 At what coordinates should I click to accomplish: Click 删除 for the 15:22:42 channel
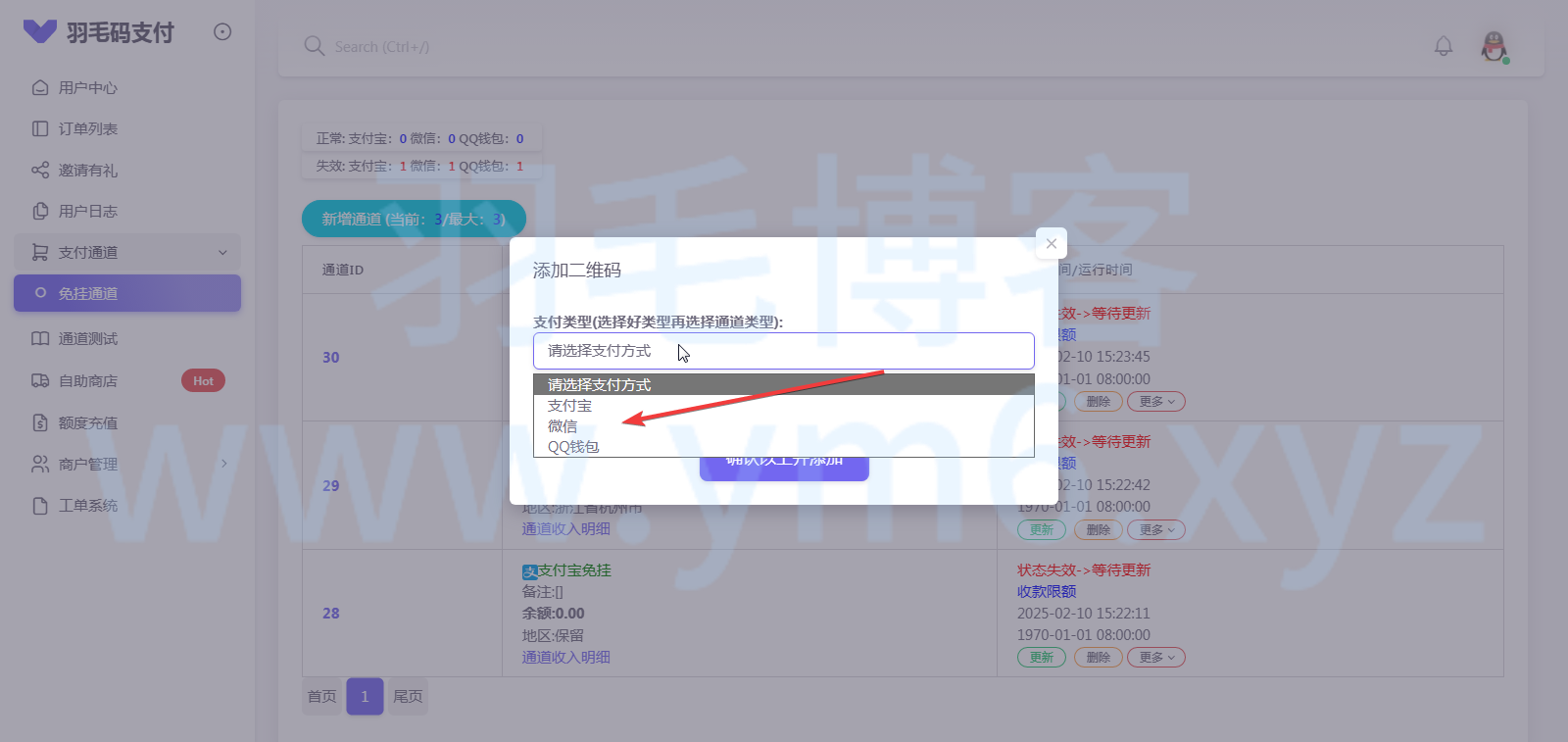point(1098,529)
